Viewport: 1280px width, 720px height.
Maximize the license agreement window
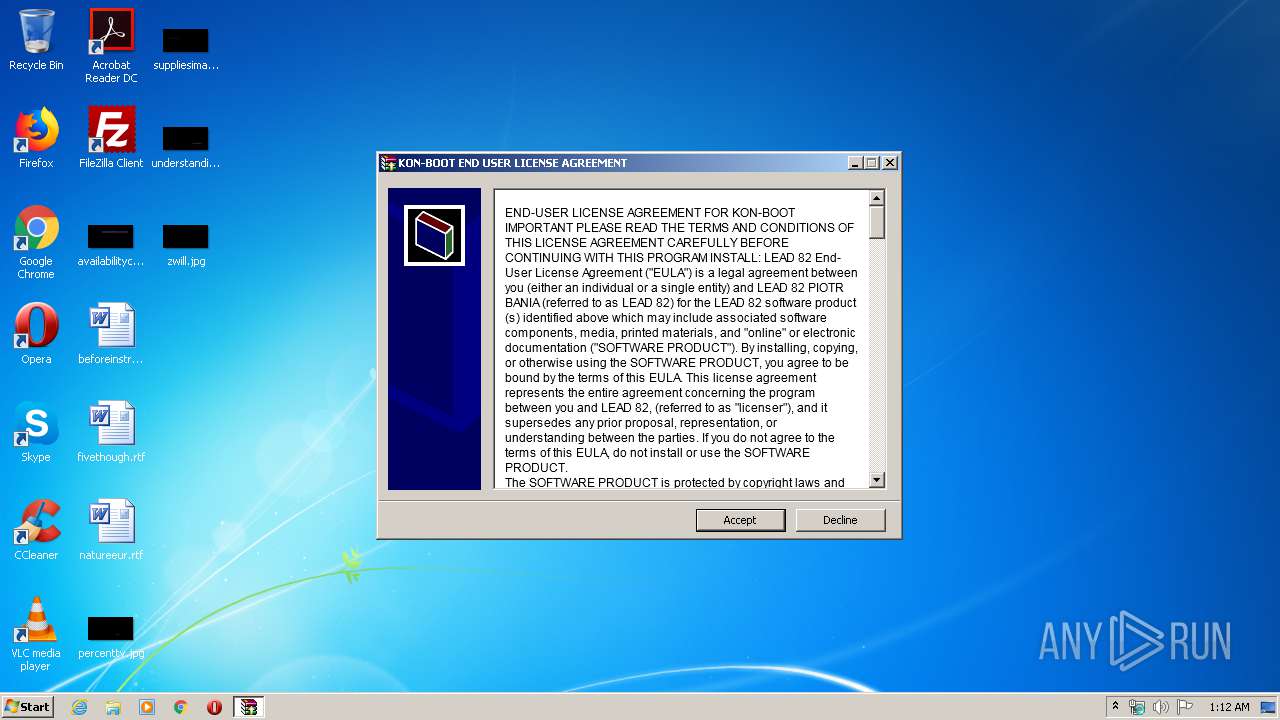871,163
